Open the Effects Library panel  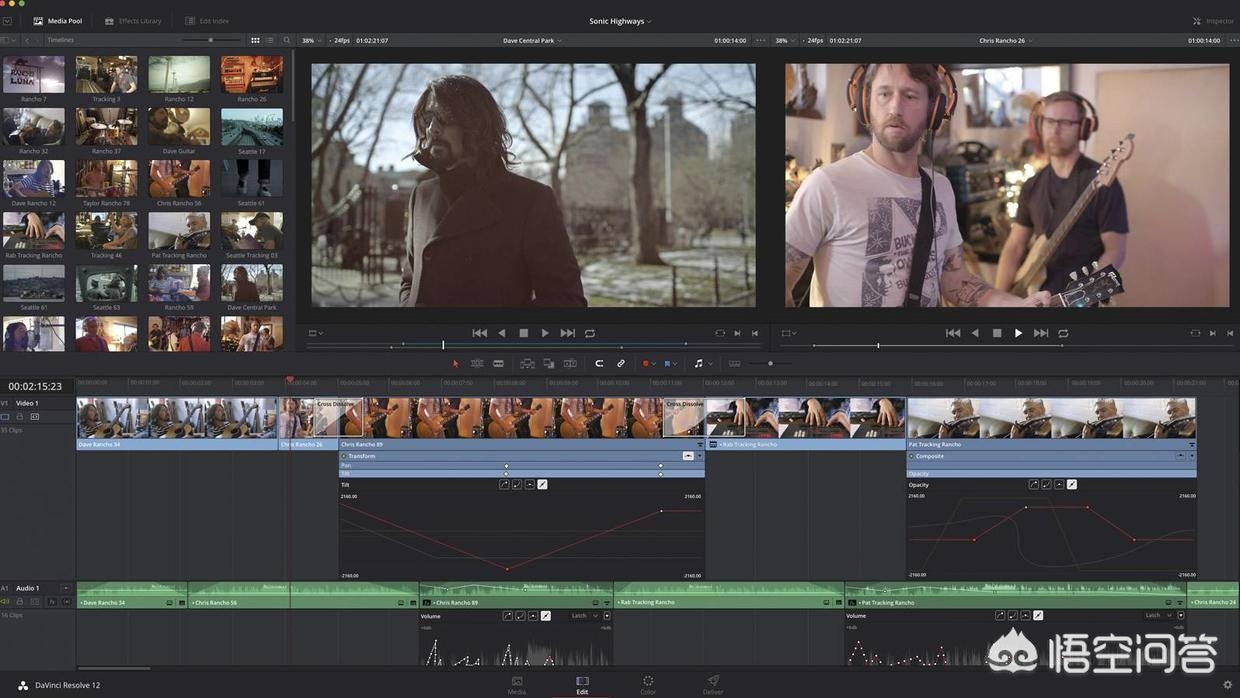click(x=133, y=21)
